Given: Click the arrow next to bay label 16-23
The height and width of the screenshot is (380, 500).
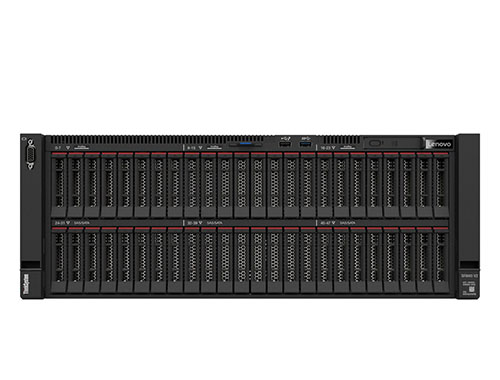Looking at the screenshot, I should pos(333,148).
